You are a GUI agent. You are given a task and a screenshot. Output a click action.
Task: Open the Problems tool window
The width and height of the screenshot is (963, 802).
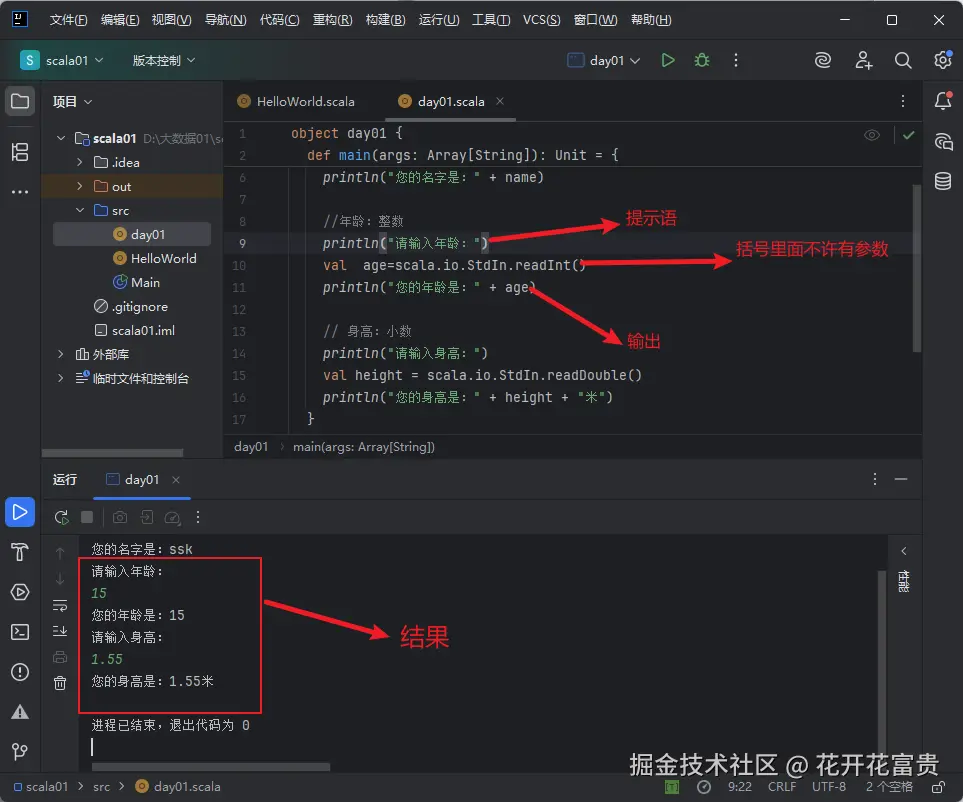point(20,672)
